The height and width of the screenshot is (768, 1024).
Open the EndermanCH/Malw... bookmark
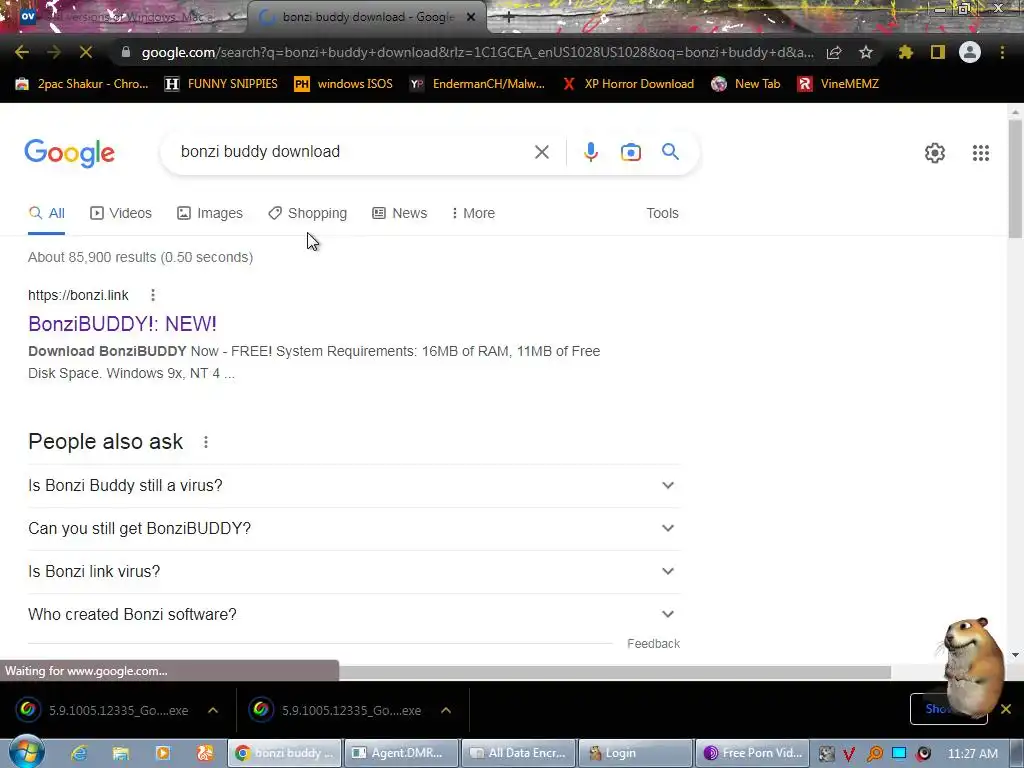(x=477, y=84)
